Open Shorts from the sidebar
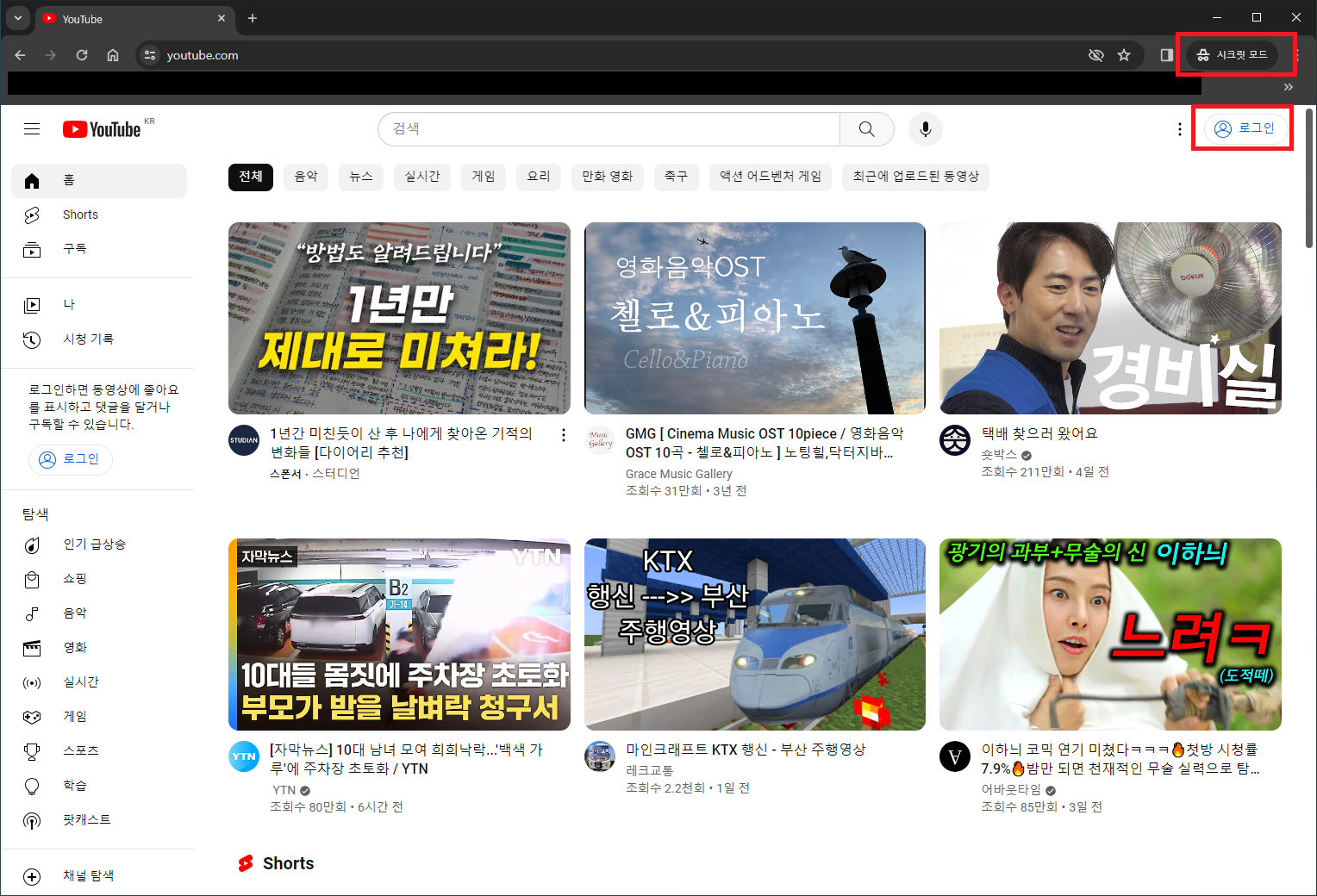 coord(99,215)
